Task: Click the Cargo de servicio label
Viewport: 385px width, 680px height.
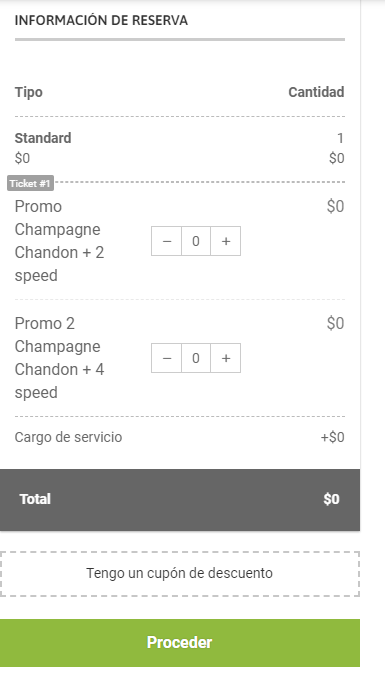Action: click(x=69, y=437)
